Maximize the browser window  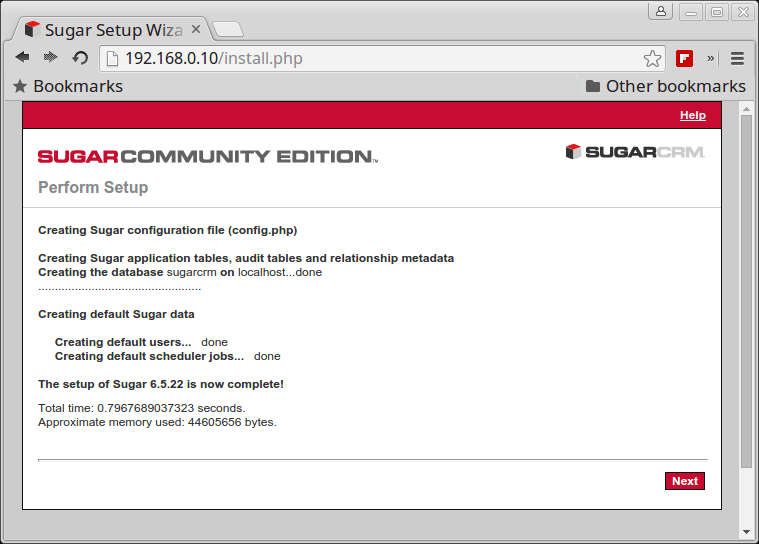[x=717, y=12]
